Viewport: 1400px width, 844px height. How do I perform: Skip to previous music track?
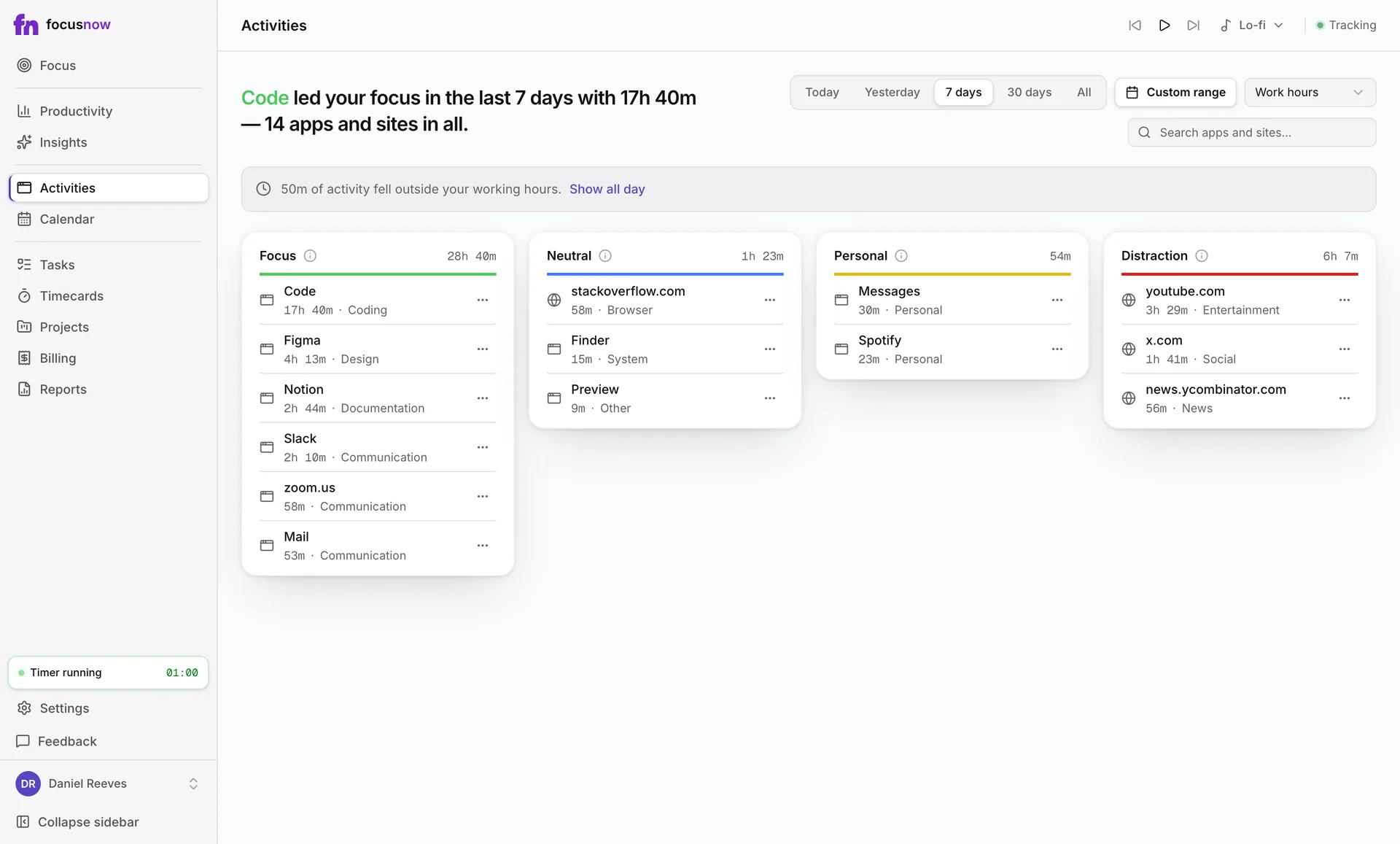point(1135,26)
